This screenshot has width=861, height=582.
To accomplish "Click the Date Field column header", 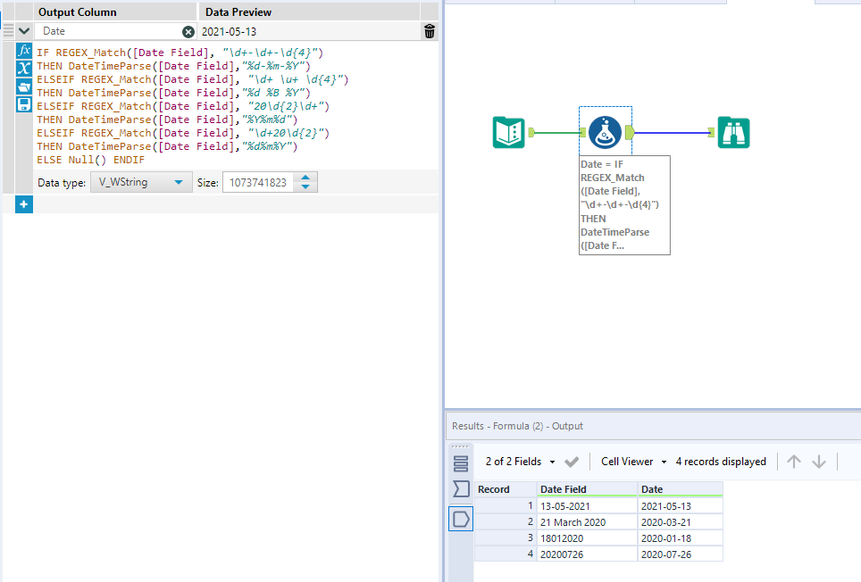I will point(587,489).
